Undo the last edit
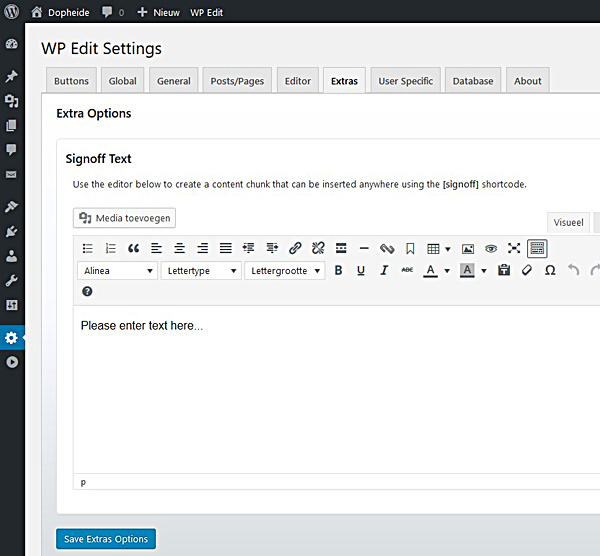 pos(573,271)
